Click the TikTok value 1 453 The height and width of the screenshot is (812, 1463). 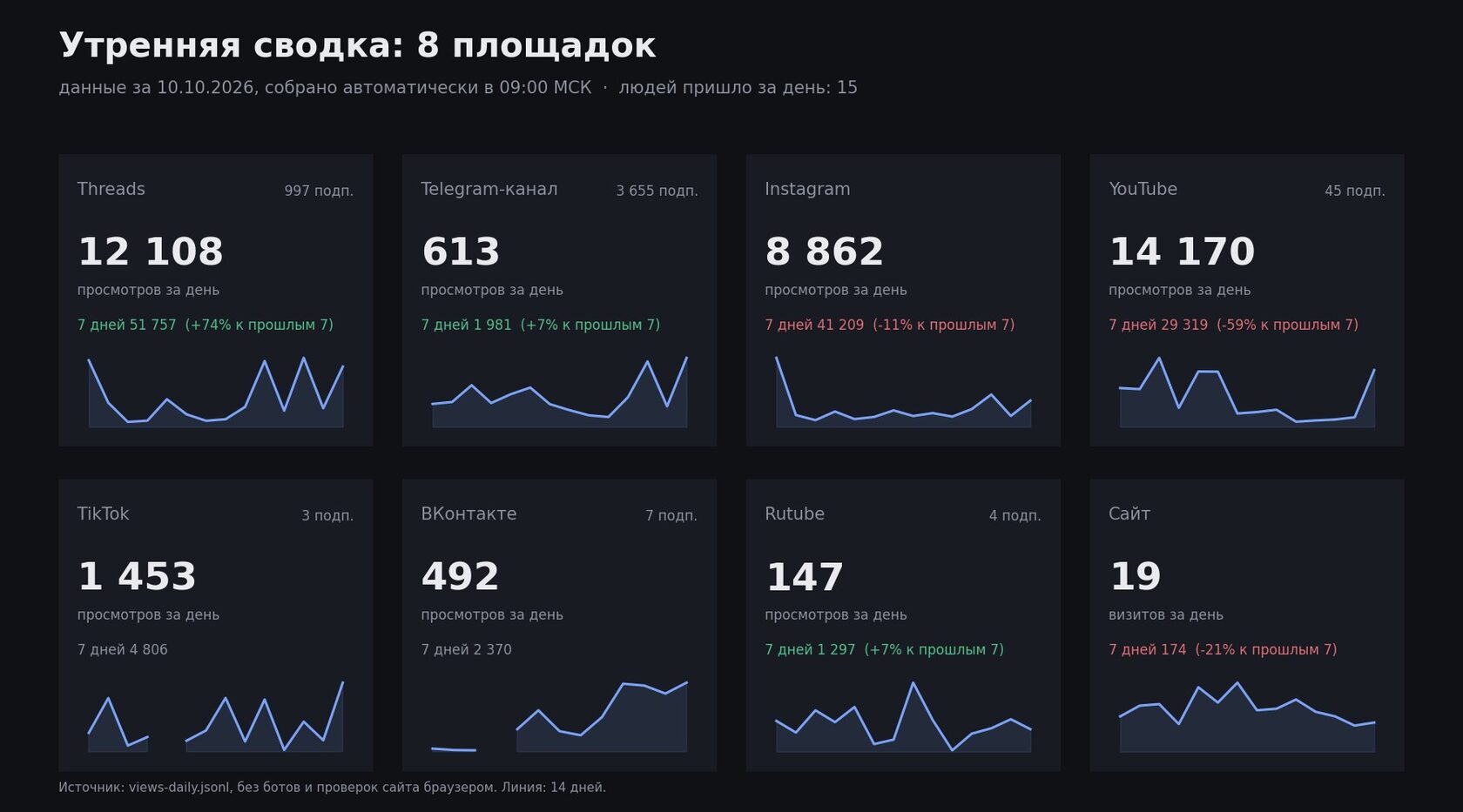(x=137, y=576)
